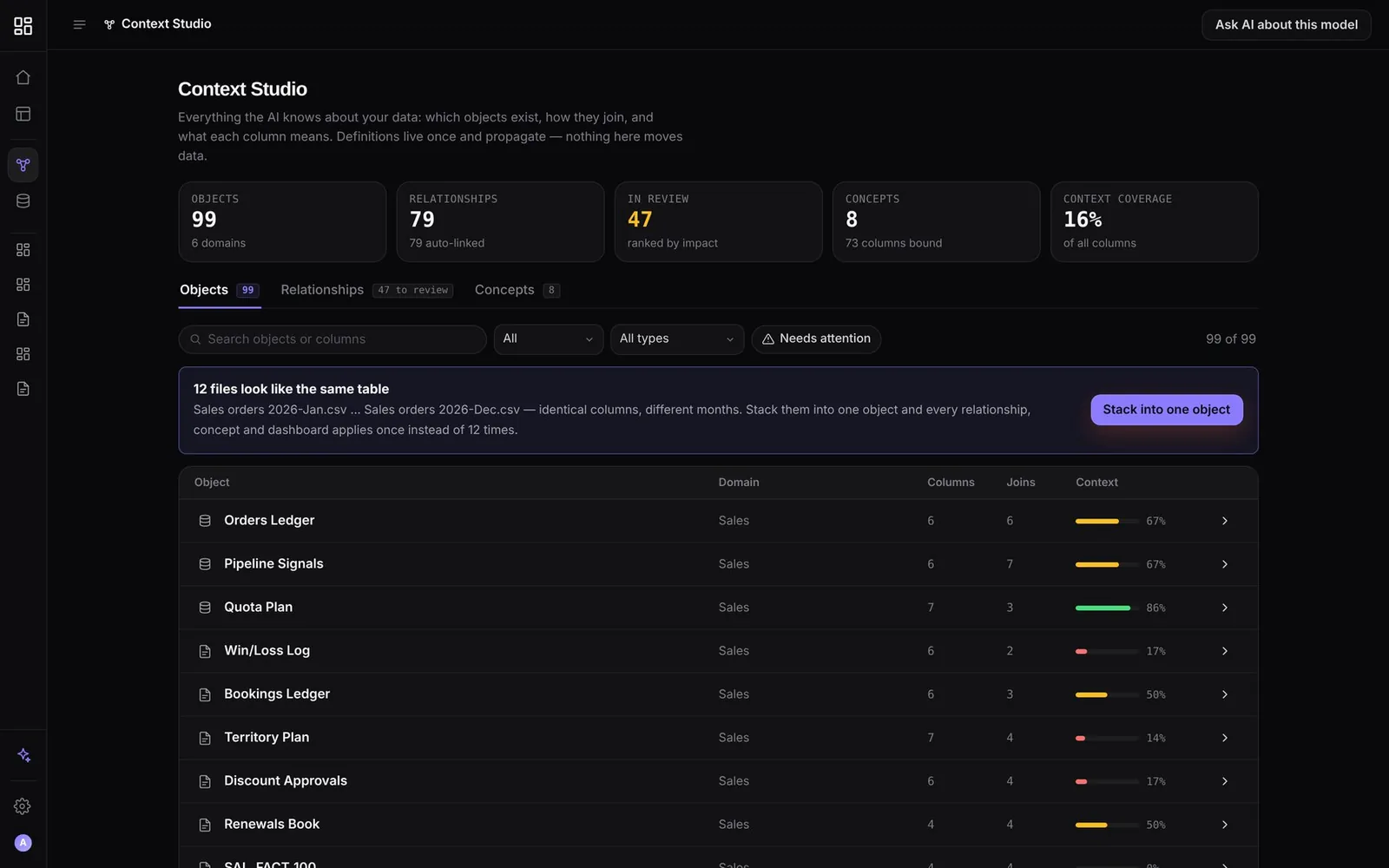Expand the Bookings Ledger row chevron
This screenshot has width=1389, height=868.
pos(1225,694)
